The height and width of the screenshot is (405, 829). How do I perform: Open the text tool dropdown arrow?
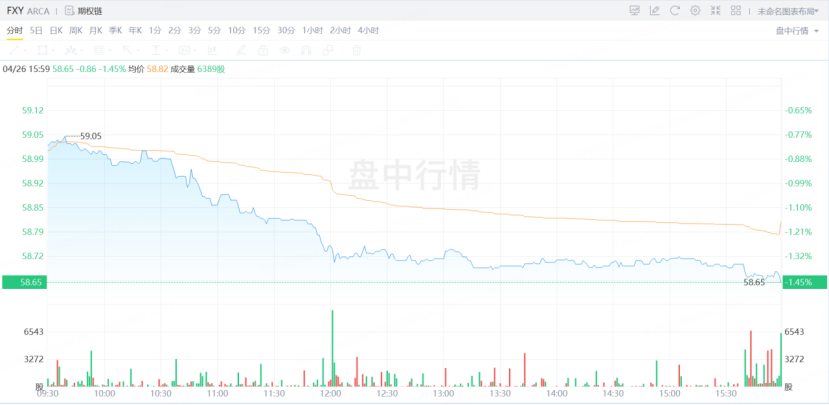166,51
